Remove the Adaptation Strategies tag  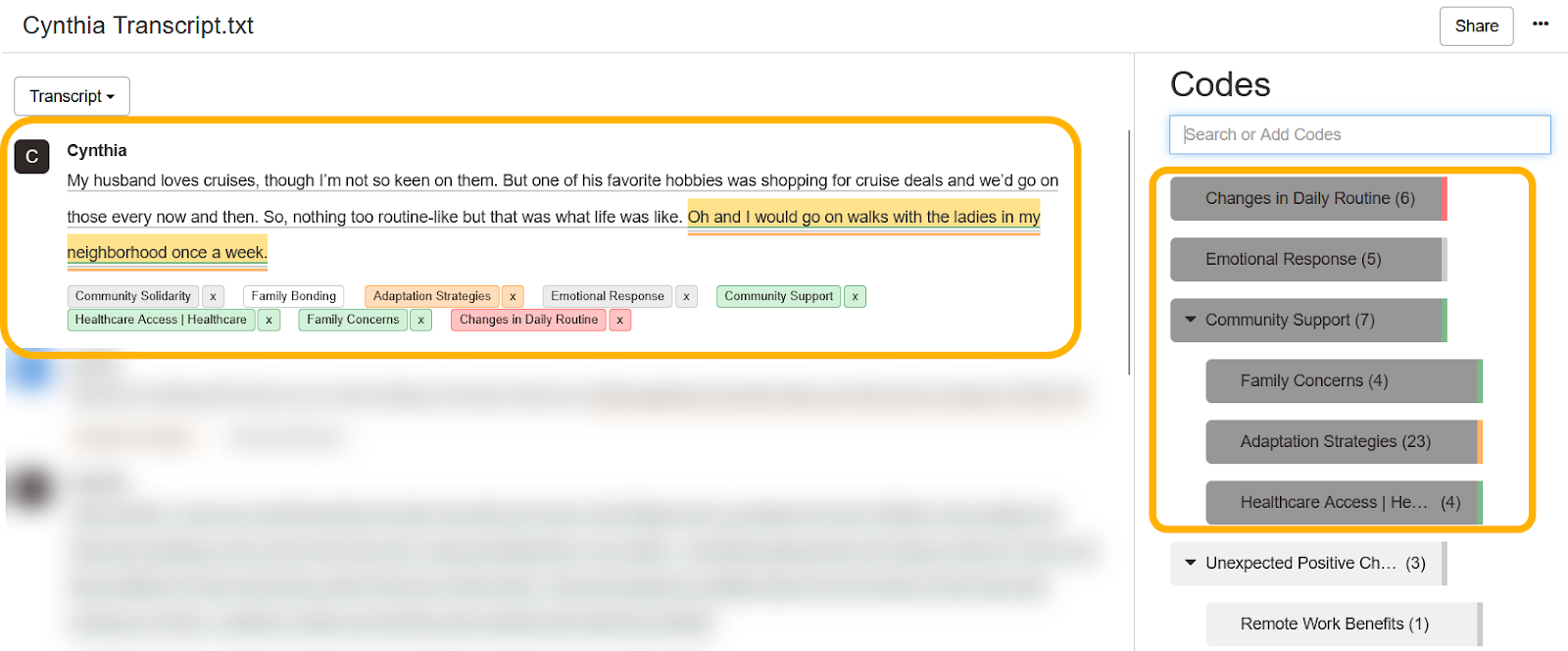(513, 296)
